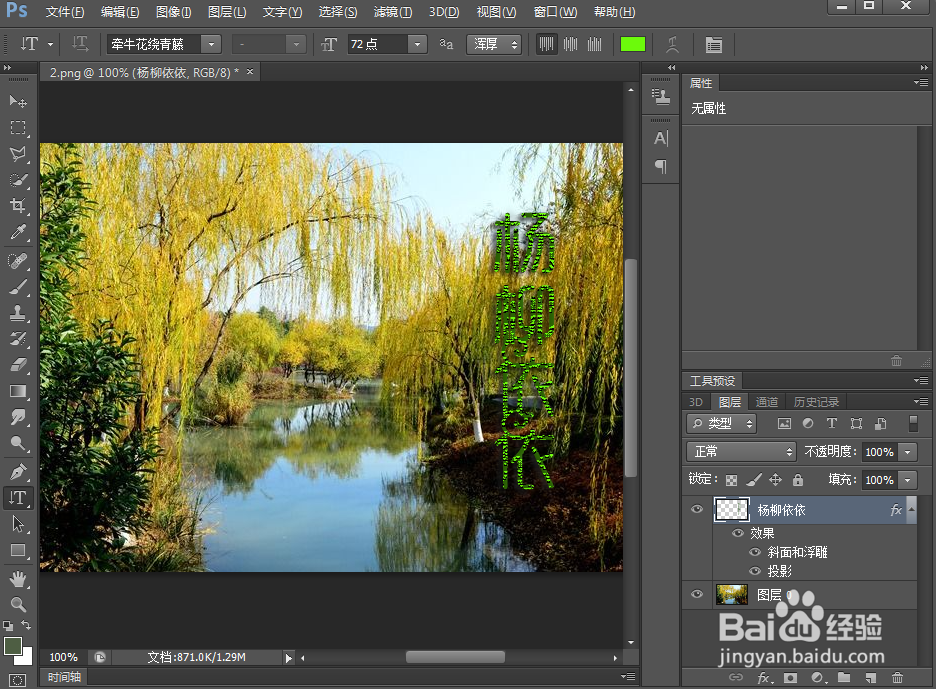Select the Gradient tool
Viewport: 936px width, 689px height.
[18, 391]
